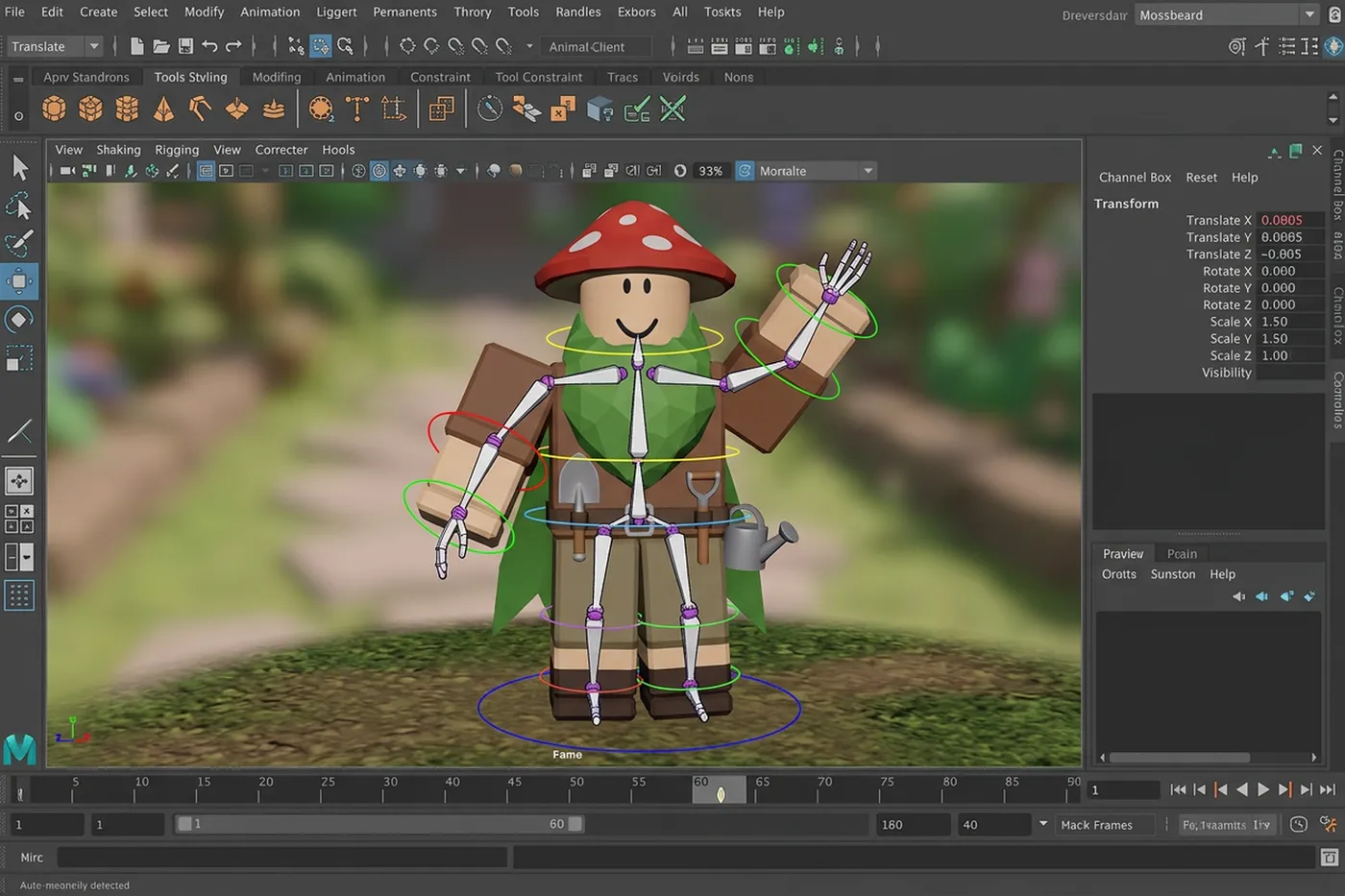Viewport: 1345px width, 896px height.
Task: Click the green X tools shelf icon
Action: pyautogui.click(x=672, y=109)
